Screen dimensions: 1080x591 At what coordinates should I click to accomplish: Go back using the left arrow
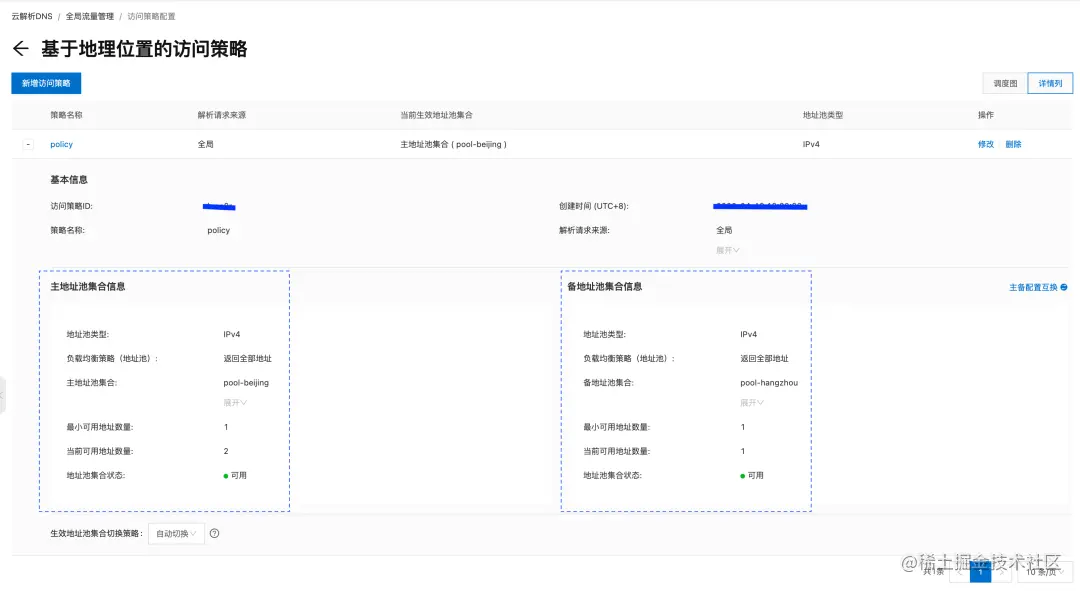tap(21, 49)
